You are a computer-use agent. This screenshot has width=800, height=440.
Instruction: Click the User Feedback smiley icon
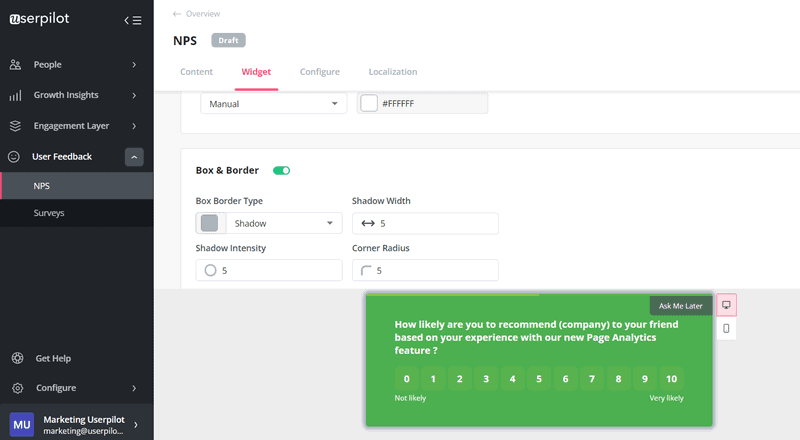click(x=14, y=157)
